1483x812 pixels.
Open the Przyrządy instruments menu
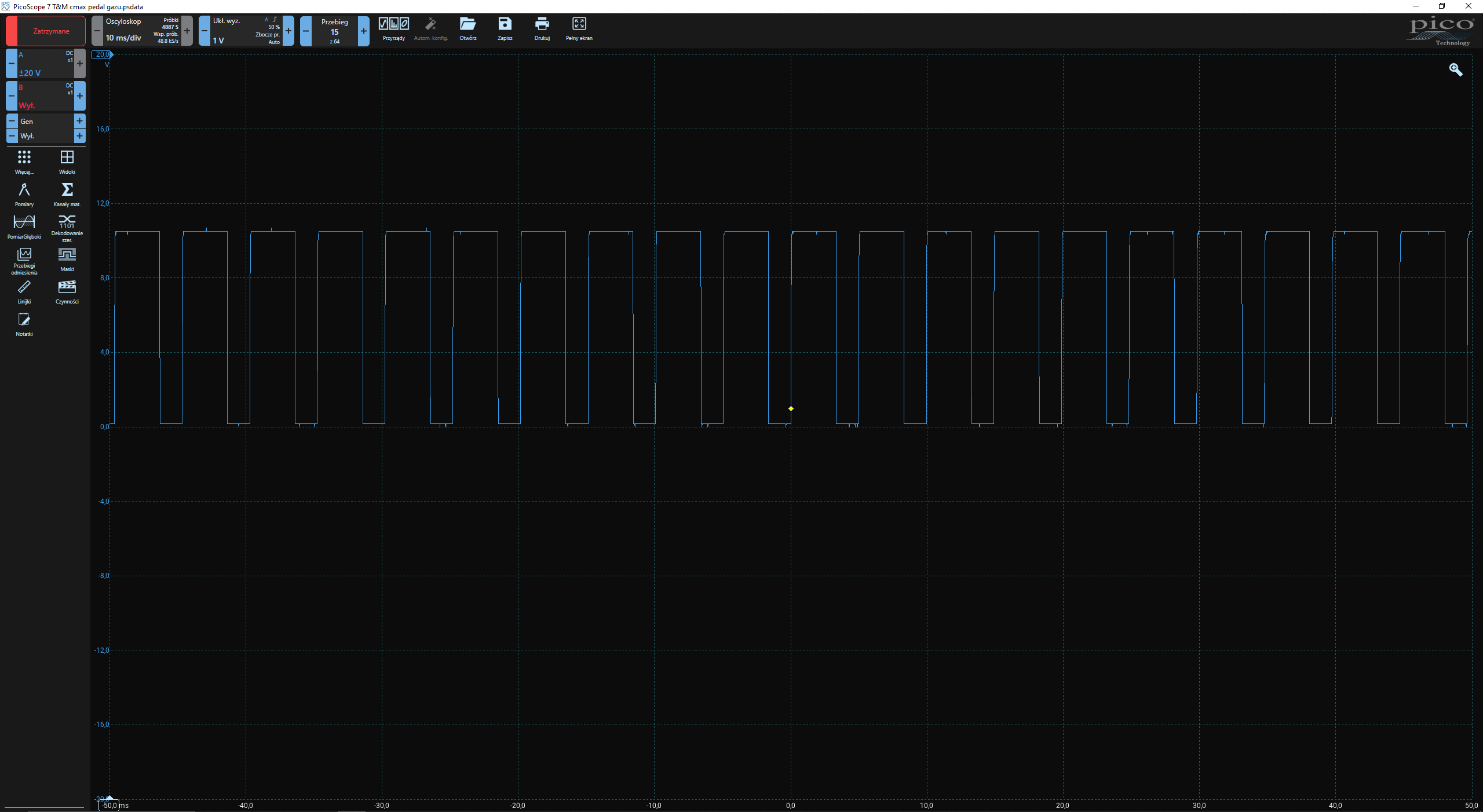pyautogui.click(x=394, y=29)
